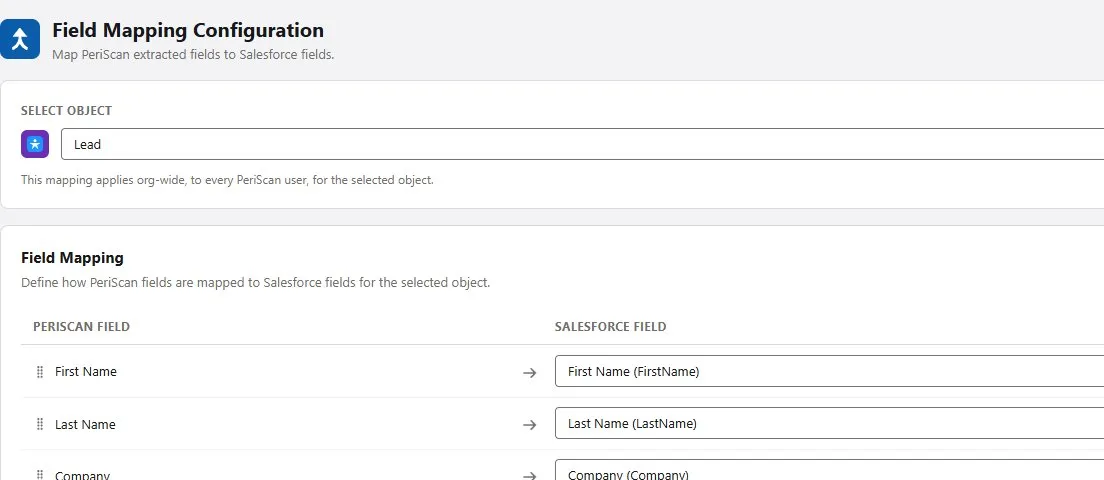Grab the Last Name row drag handle
1104x480 pixels.
coord(39,424)
